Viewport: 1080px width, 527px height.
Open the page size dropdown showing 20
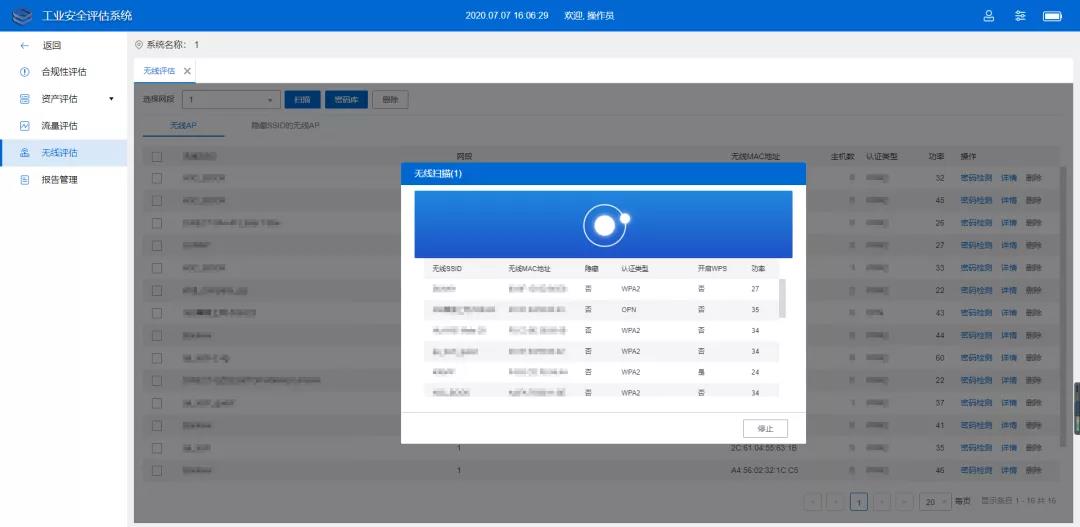tap(935, 501)
